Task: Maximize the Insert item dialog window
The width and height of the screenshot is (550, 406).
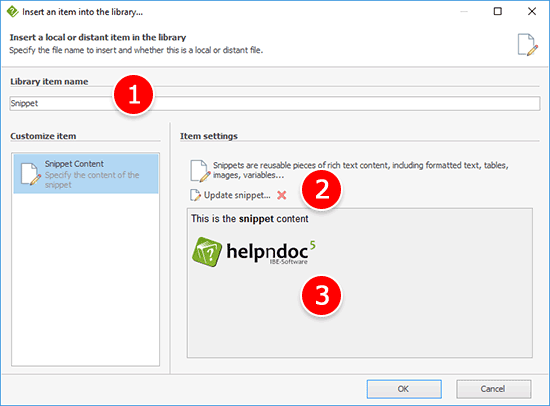Action: tap(497, 11)
